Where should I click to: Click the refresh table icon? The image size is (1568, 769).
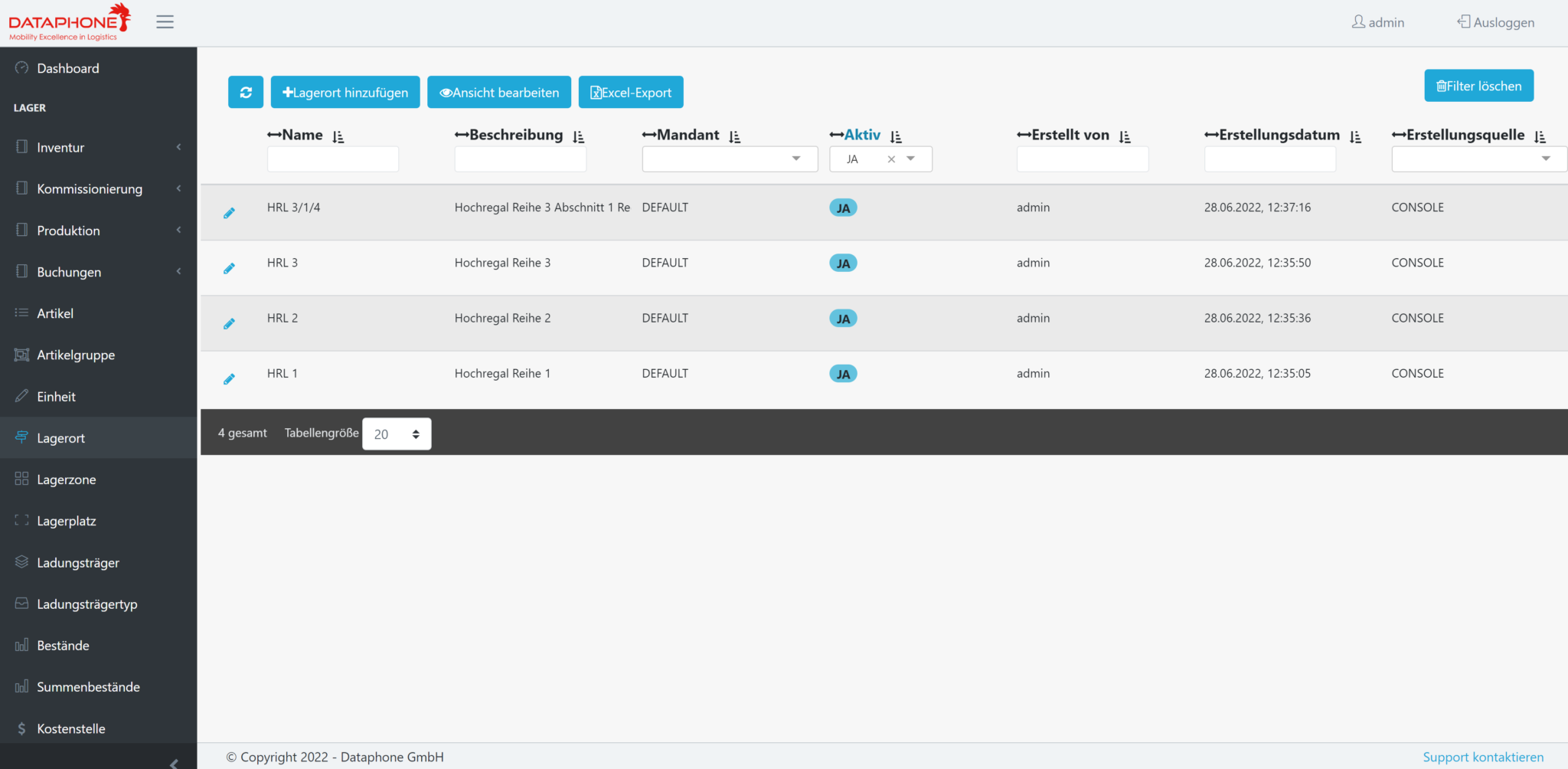click(x=245, y=92)
